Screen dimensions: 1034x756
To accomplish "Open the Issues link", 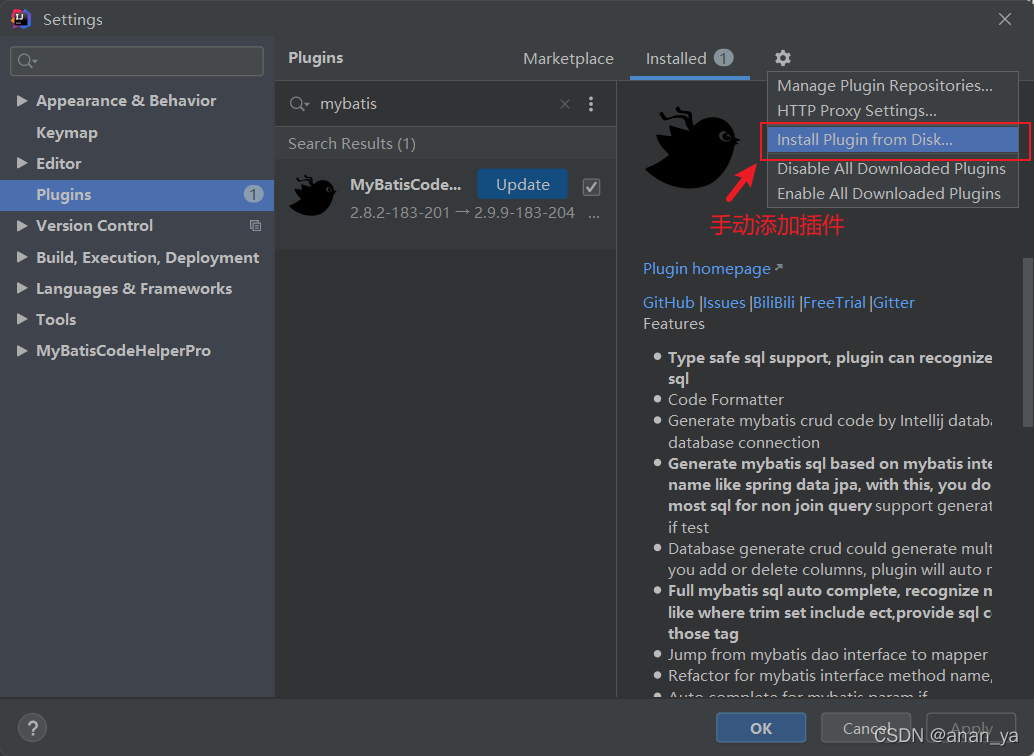I will [724, 303].
